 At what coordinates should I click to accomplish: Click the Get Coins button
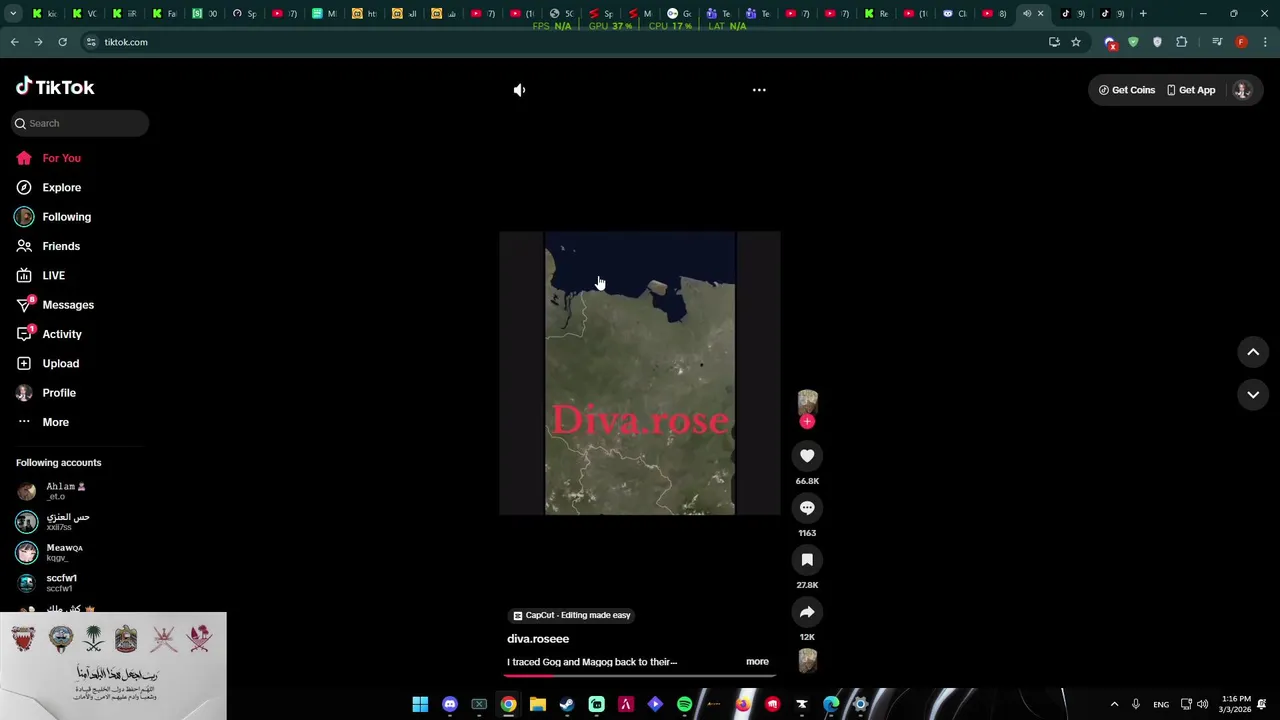[x=1127, y=90]
